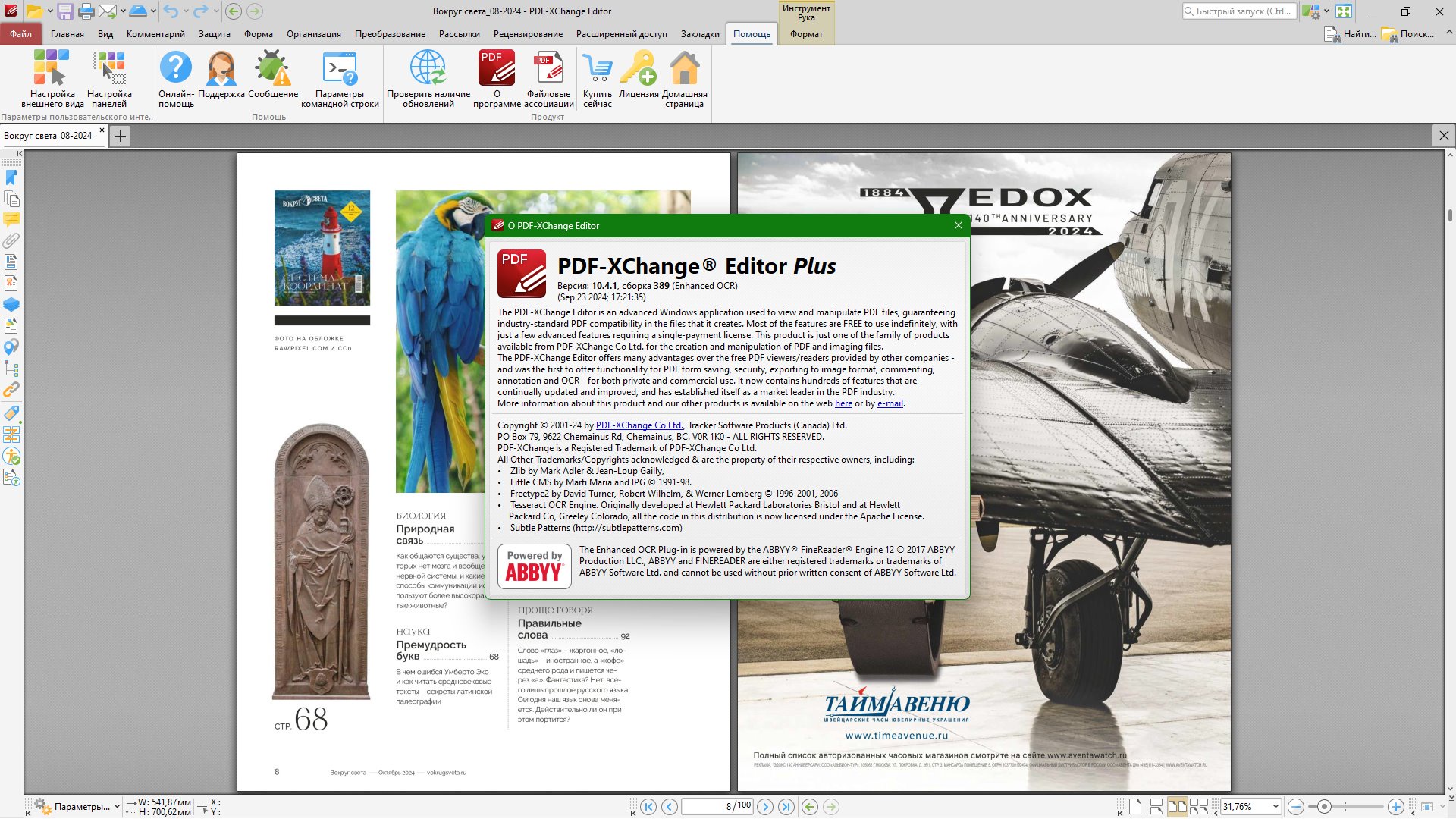The image size is (1456, 819).
Task: Switch to single page layout
Action: click(1135, 807)
